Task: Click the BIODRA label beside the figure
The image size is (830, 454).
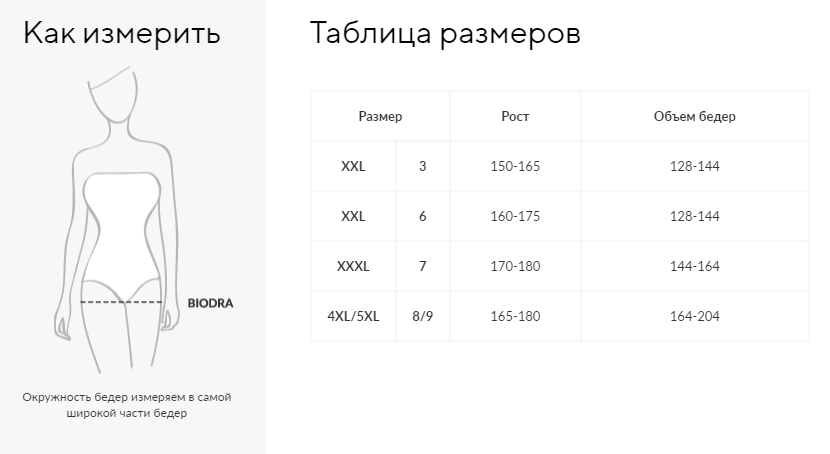Action: point(210,303)
